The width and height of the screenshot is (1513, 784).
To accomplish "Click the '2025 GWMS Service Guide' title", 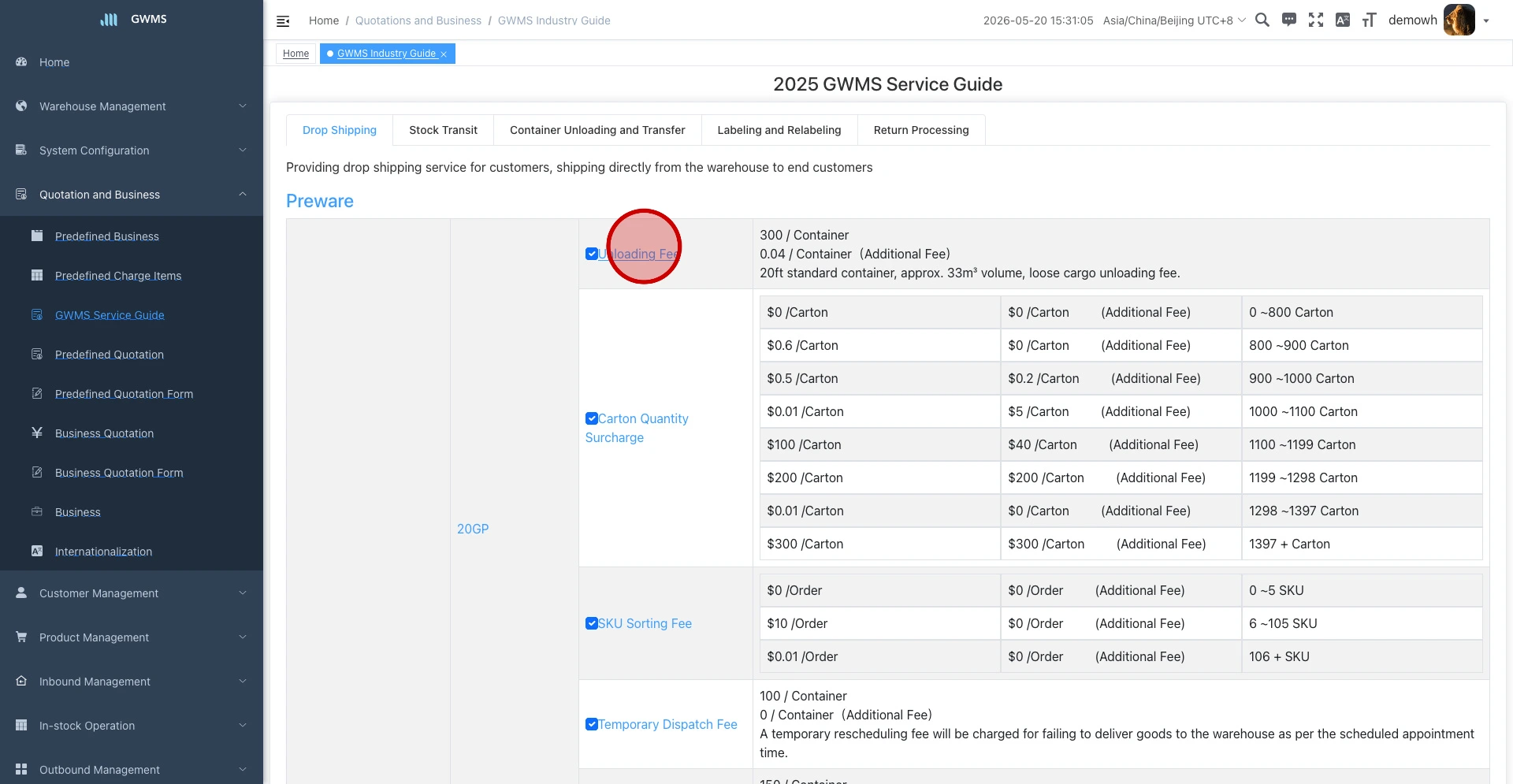I will [887, 84].
